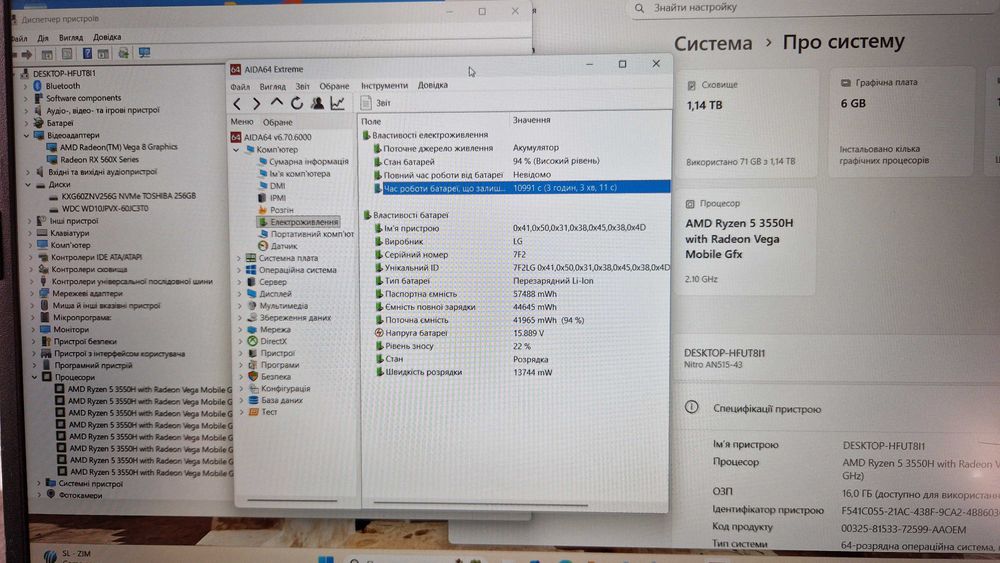Click the Клавіатури icon in Device Manager
Image resolution: width=1000 pixels, height=563 pixels.
point(43,233)
